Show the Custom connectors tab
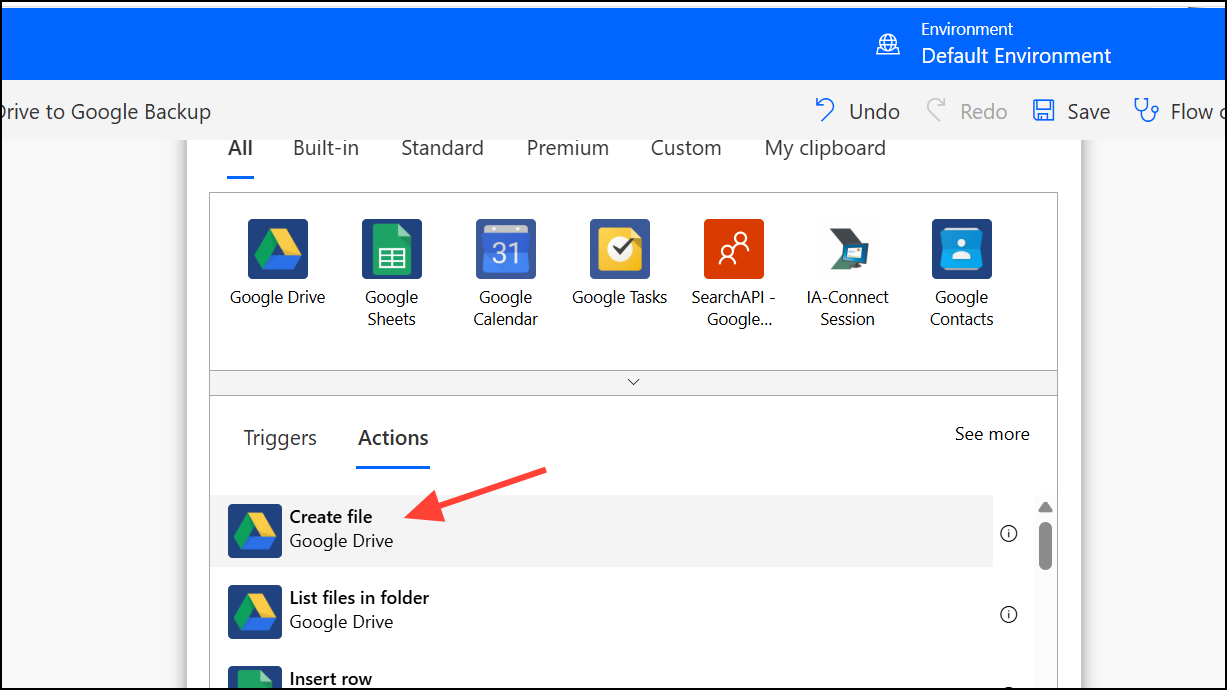The image size is (1227, 690). coord(686,148)
